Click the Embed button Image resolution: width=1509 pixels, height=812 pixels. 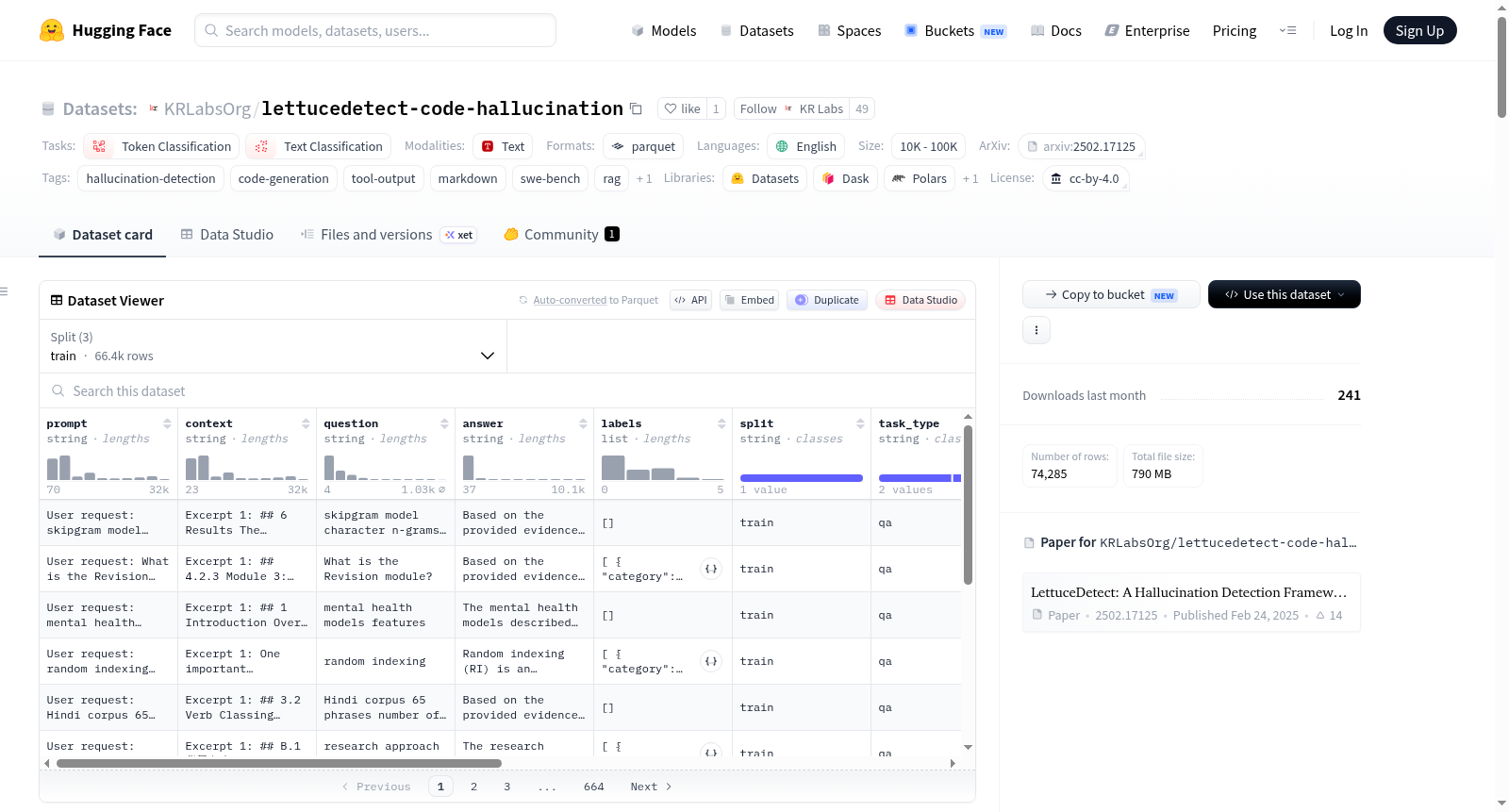coord(749,300)
